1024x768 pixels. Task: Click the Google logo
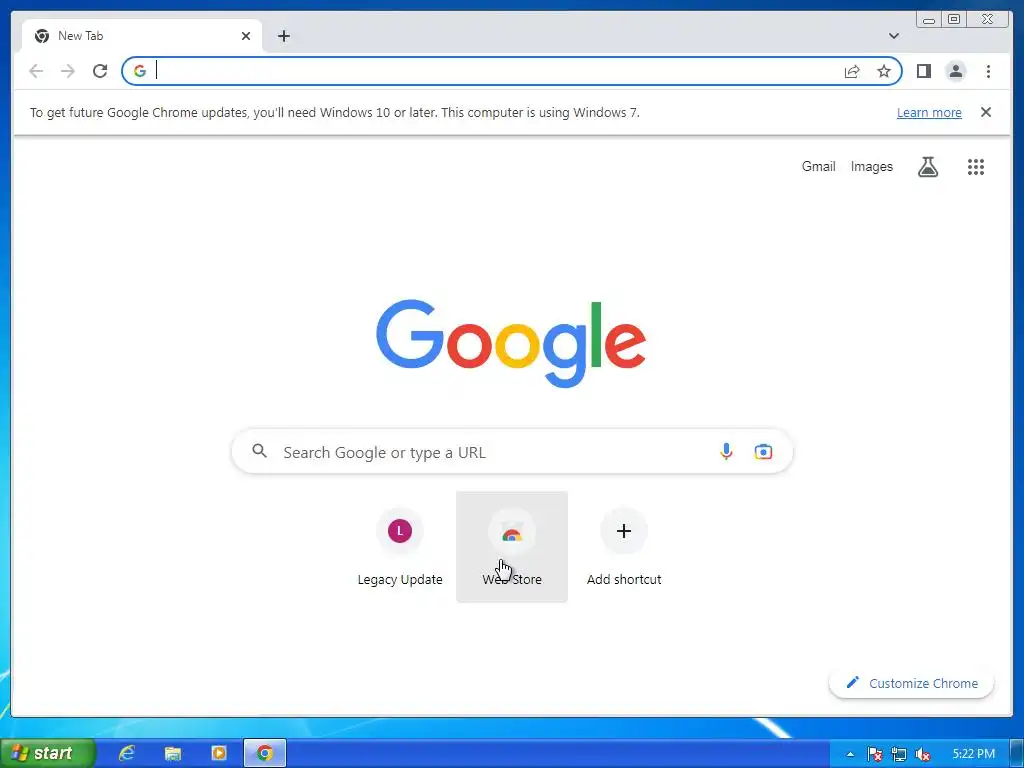coord(511,343)
